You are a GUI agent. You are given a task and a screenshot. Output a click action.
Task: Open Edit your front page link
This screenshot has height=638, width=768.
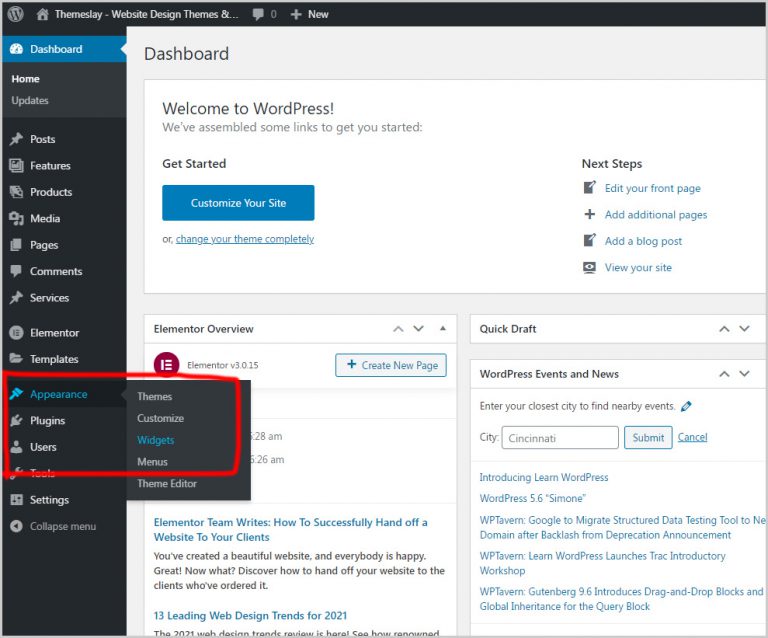(x=652, y=188)
